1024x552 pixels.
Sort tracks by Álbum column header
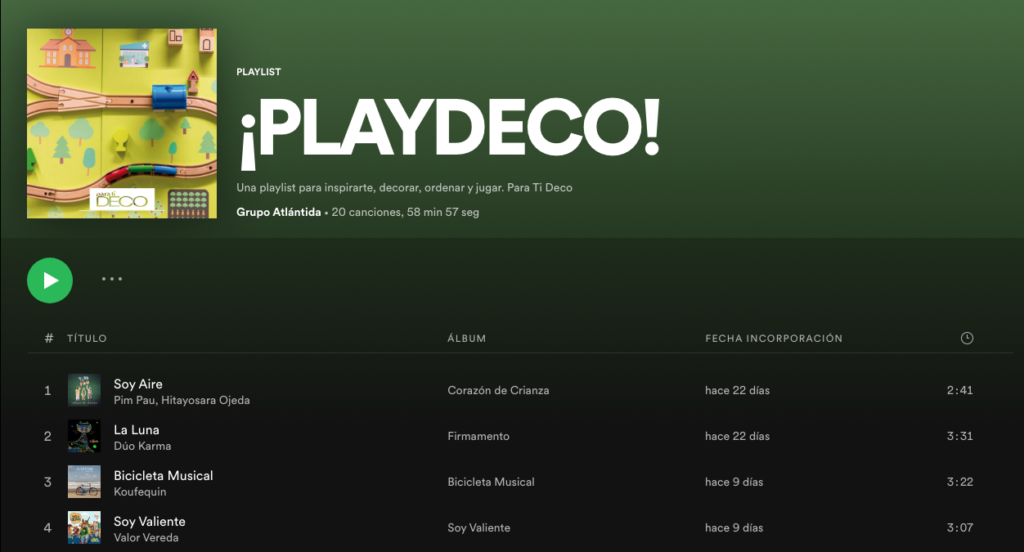pos(466,338)
